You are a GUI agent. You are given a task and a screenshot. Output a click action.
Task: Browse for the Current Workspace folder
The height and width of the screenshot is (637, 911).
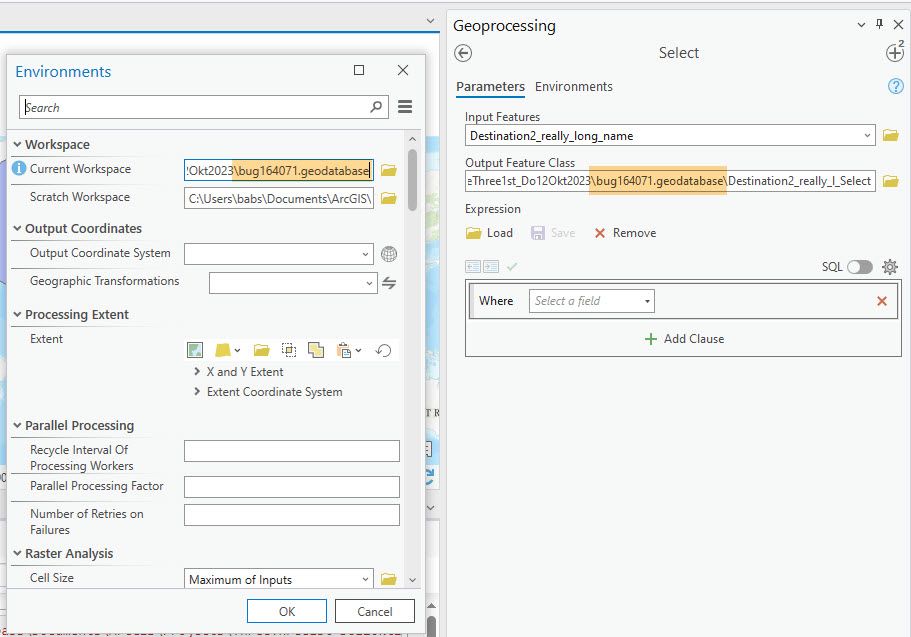pos(389,170)
